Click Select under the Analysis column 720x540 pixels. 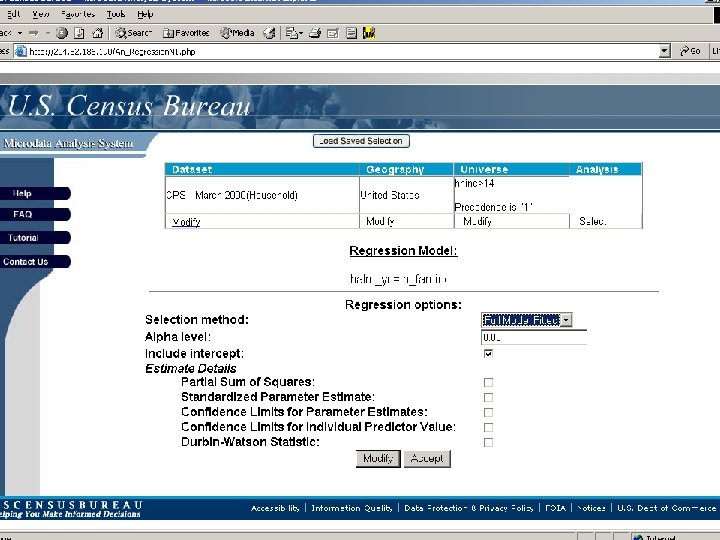(x=593, y=222)
